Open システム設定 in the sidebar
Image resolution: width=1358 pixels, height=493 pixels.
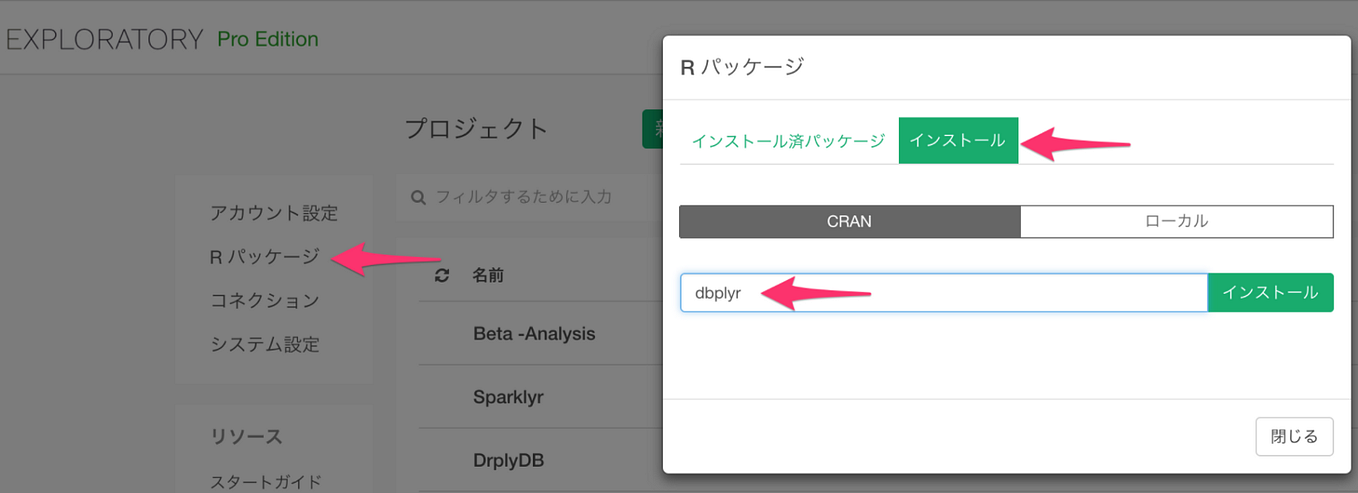(x=264, y=345)
